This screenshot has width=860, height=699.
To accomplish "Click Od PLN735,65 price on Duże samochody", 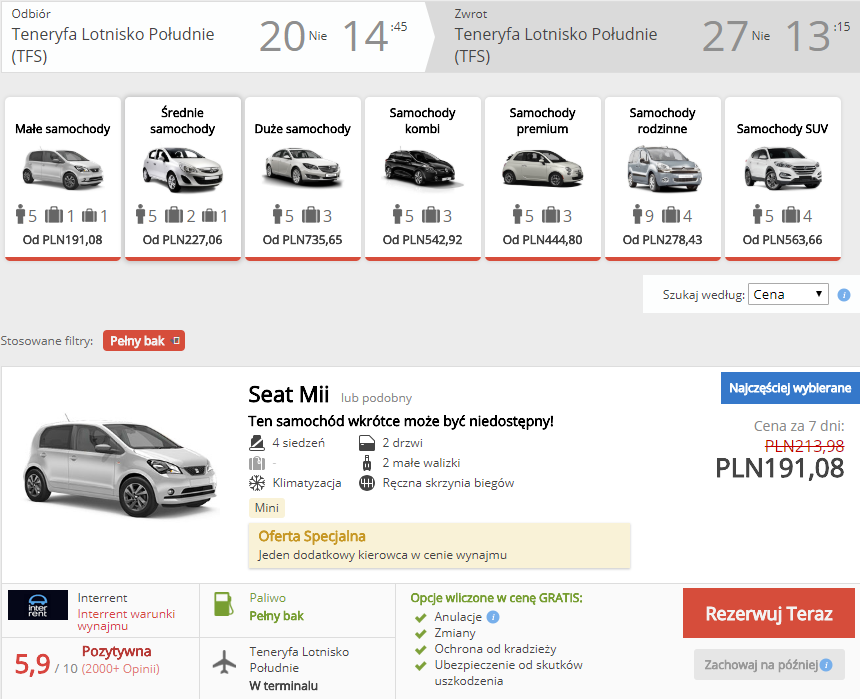I will pos(303,240).
